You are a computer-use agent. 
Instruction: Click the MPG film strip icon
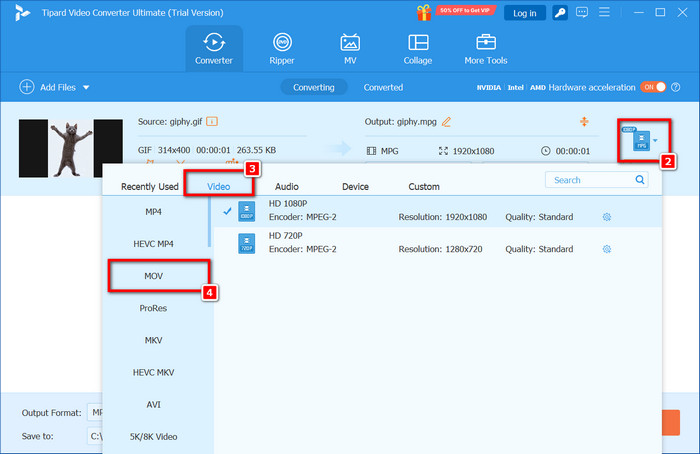pos(371,151)
